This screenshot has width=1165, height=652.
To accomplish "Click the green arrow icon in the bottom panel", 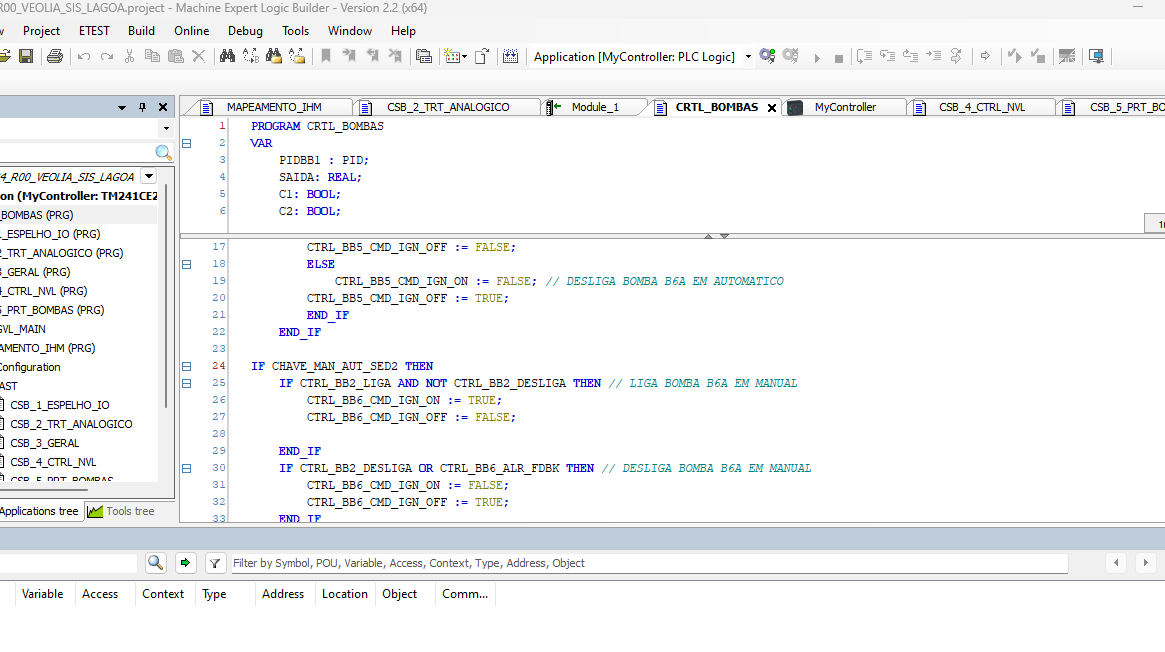I will (x=185, y=563).
